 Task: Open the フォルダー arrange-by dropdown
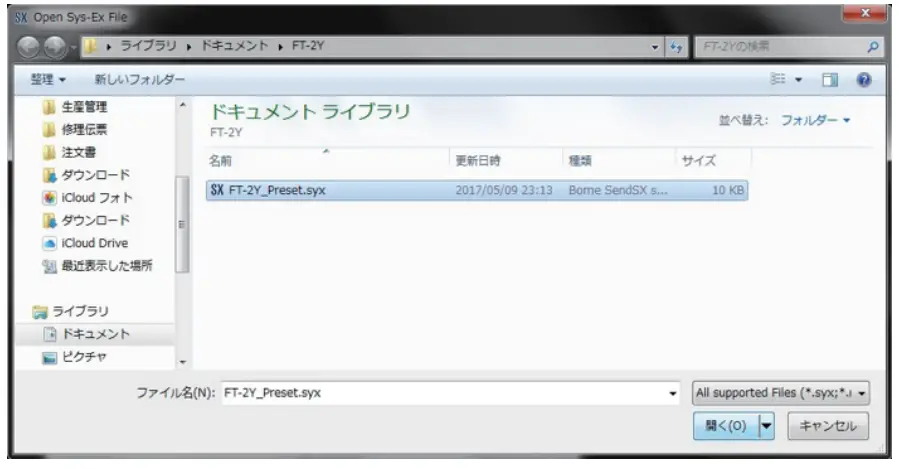point(815,120)
